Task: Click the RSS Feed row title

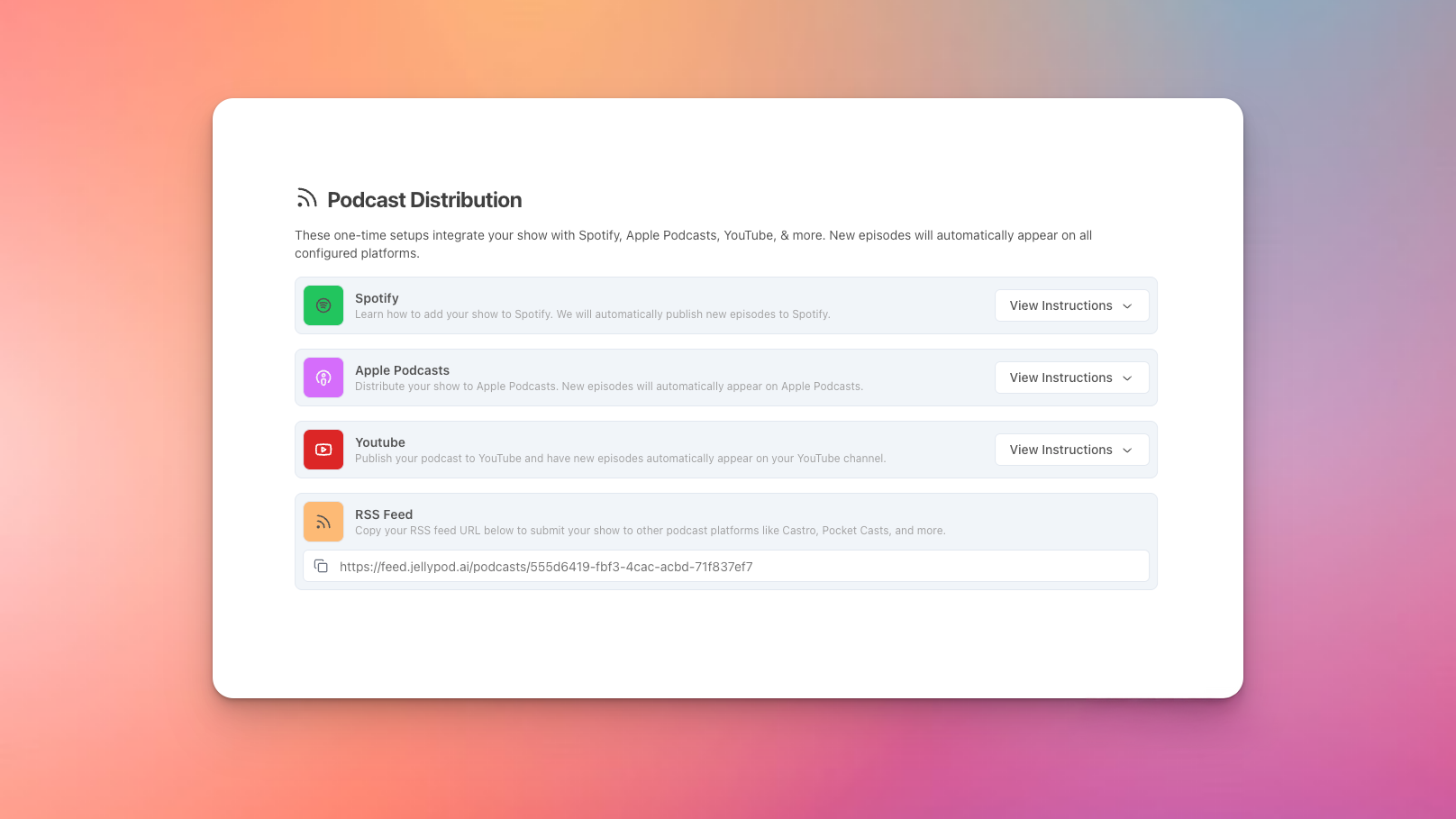Action: (x=384, y=514)
